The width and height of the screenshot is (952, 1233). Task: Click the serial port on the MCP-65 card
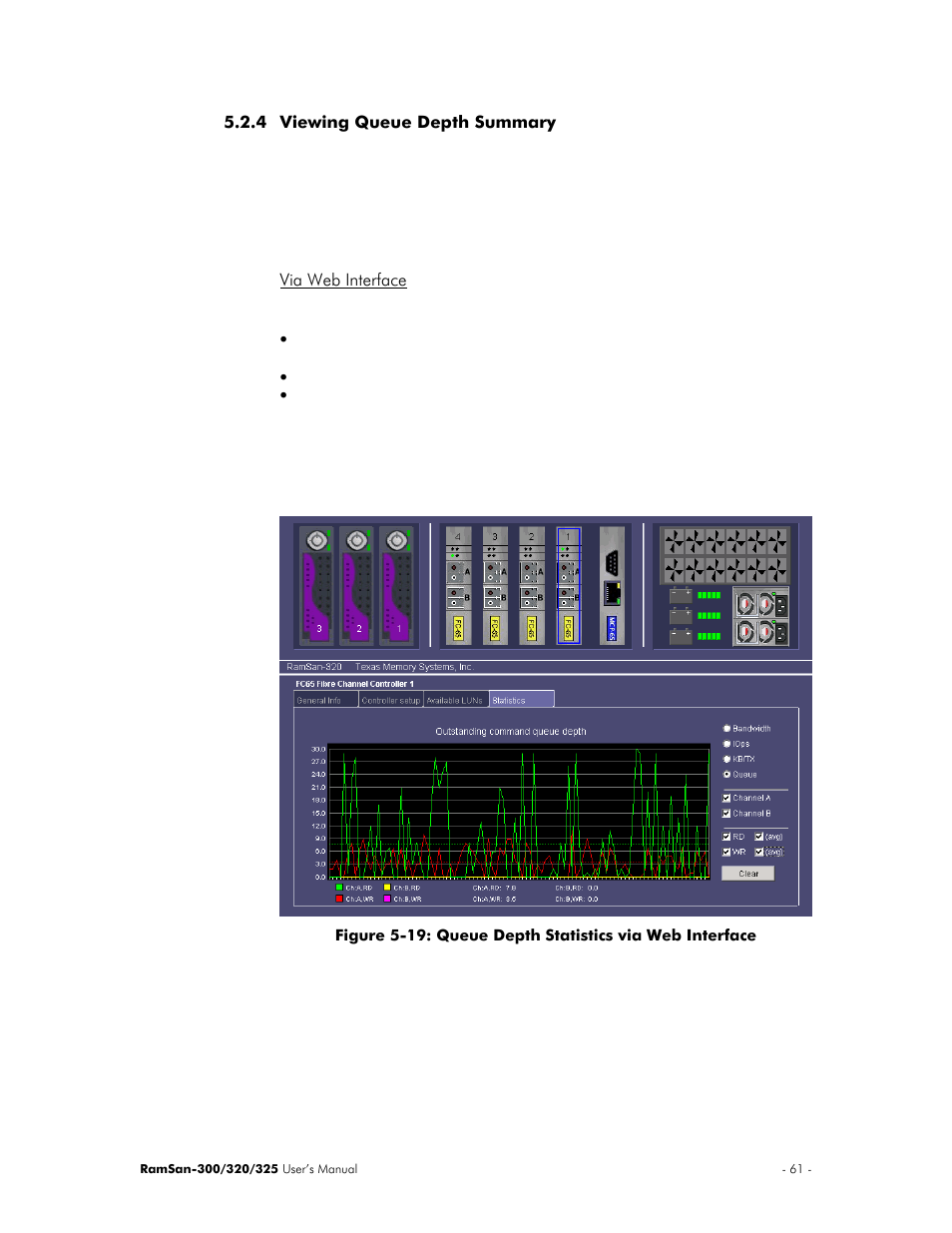(x=612, y=562)
